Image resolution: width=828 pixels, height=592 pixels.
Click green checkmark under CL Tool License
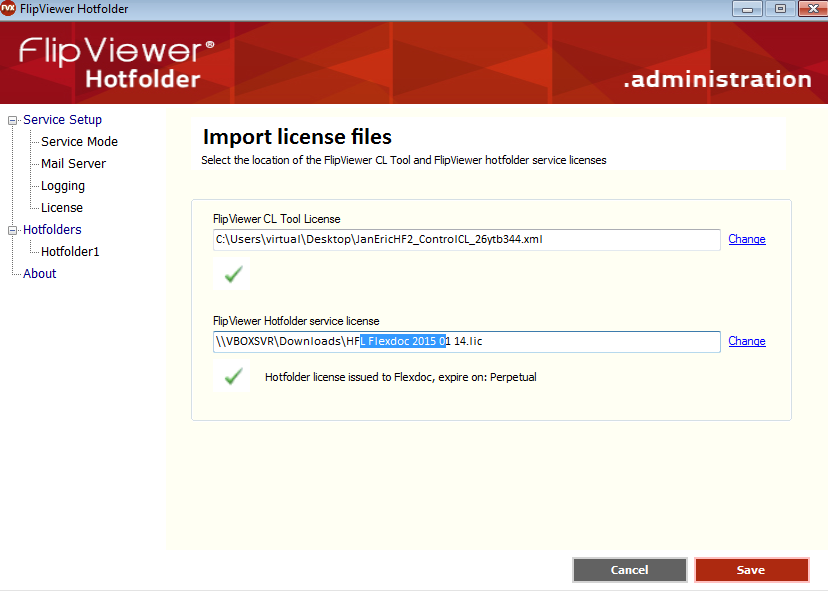[x=233, y=274]
